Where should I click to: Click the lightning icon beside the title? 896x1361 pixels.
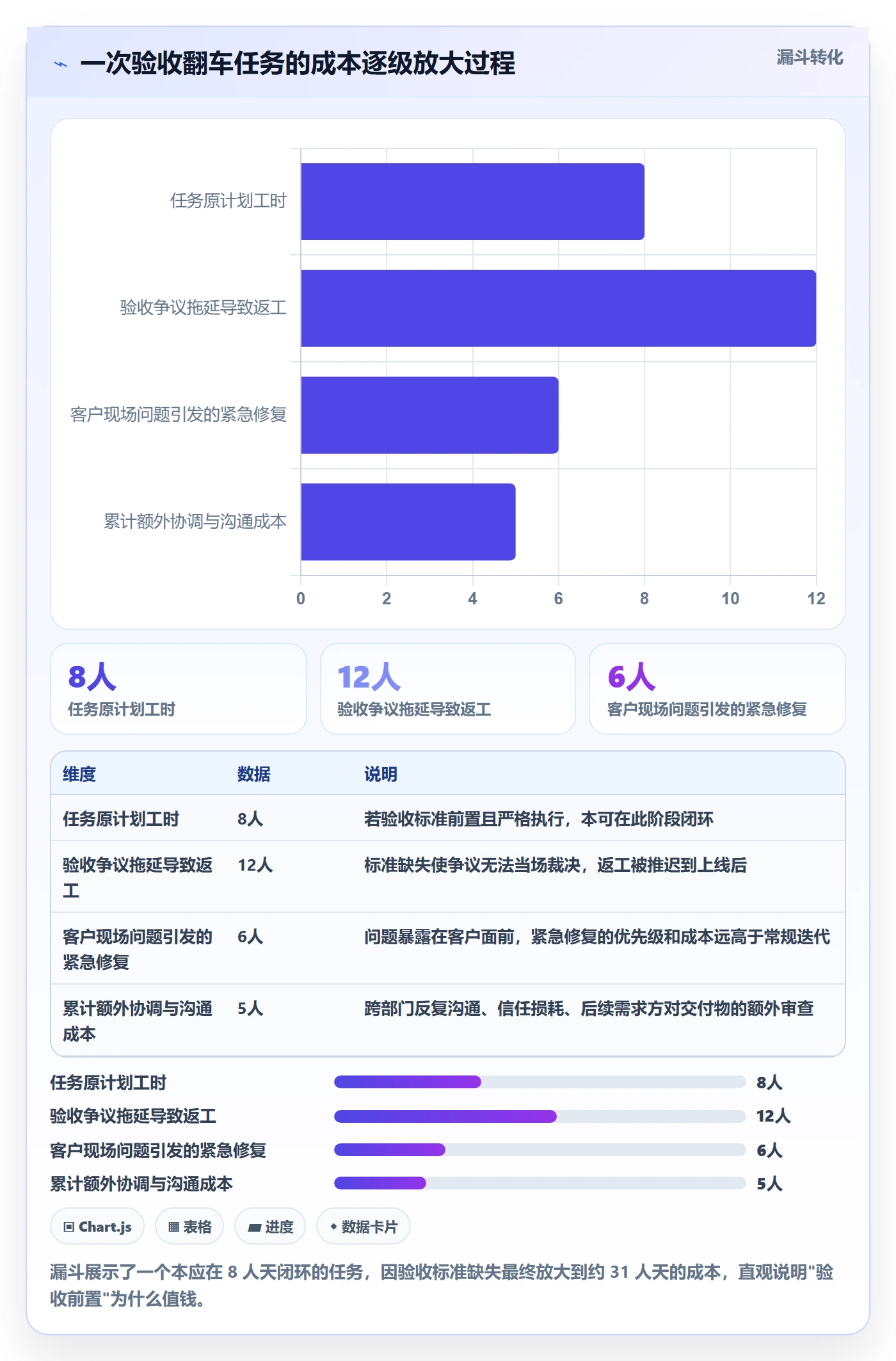[x=61, y=64]
